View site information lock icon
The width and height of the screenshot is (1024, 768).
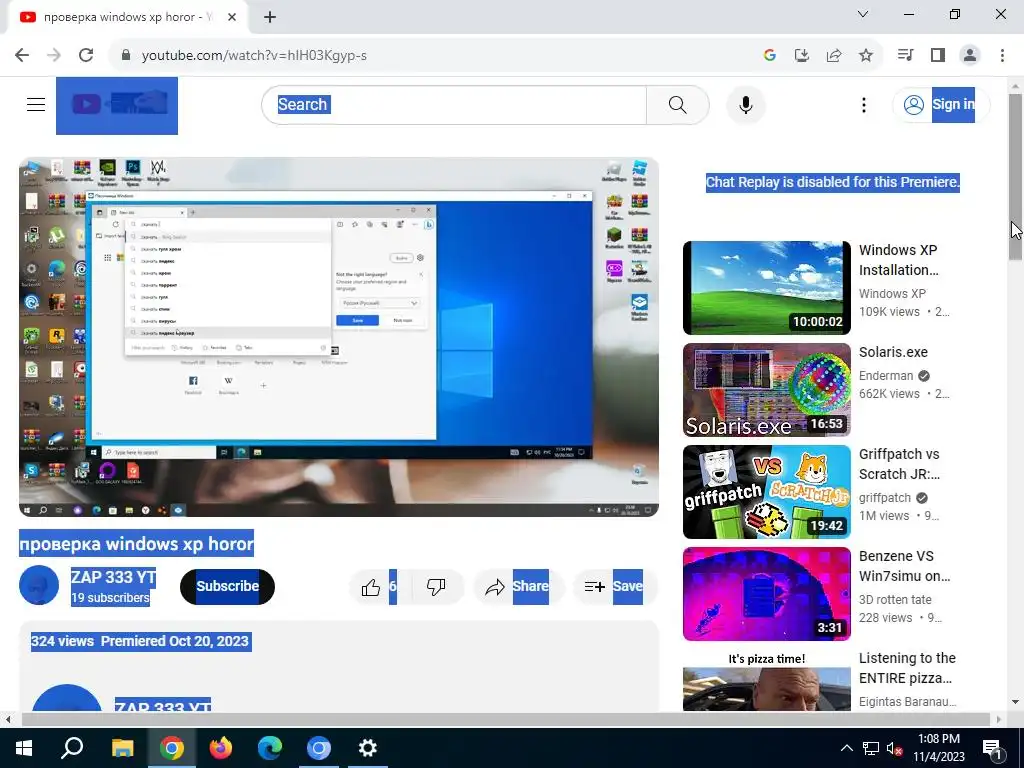126,56
